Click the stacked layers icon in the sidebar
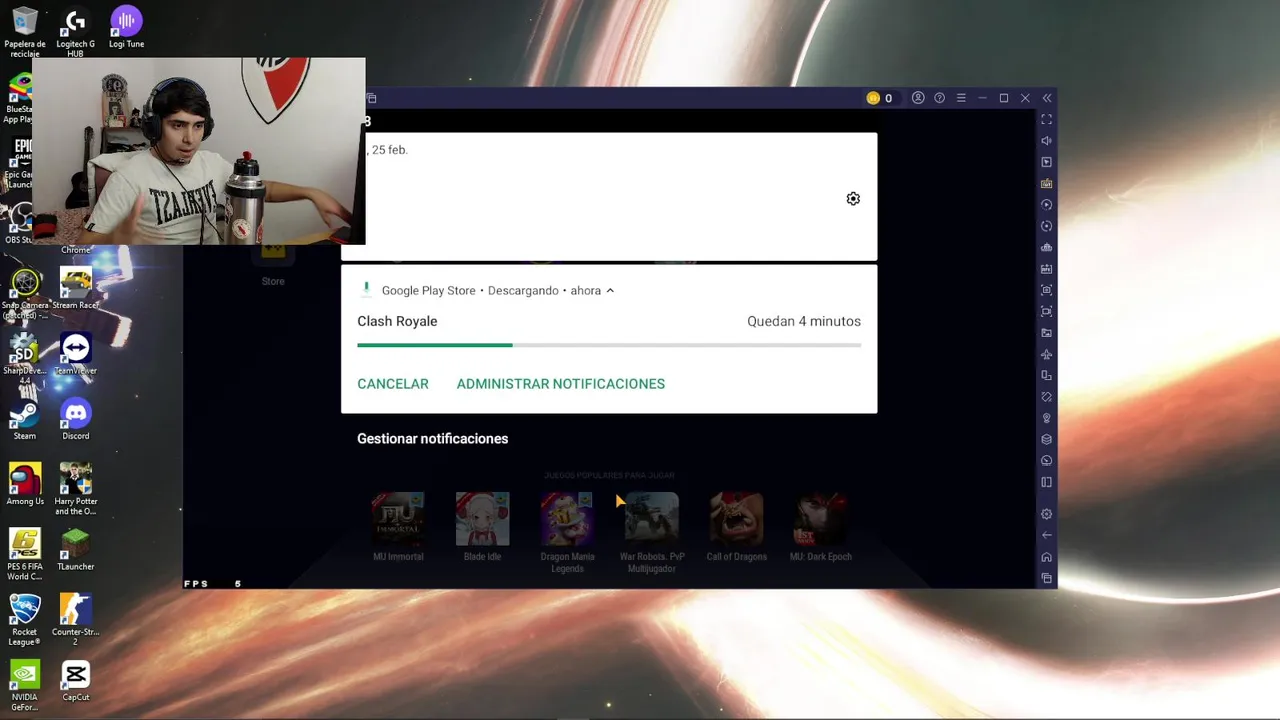Screen dimensions: 1280x720 pos(1046,440)
